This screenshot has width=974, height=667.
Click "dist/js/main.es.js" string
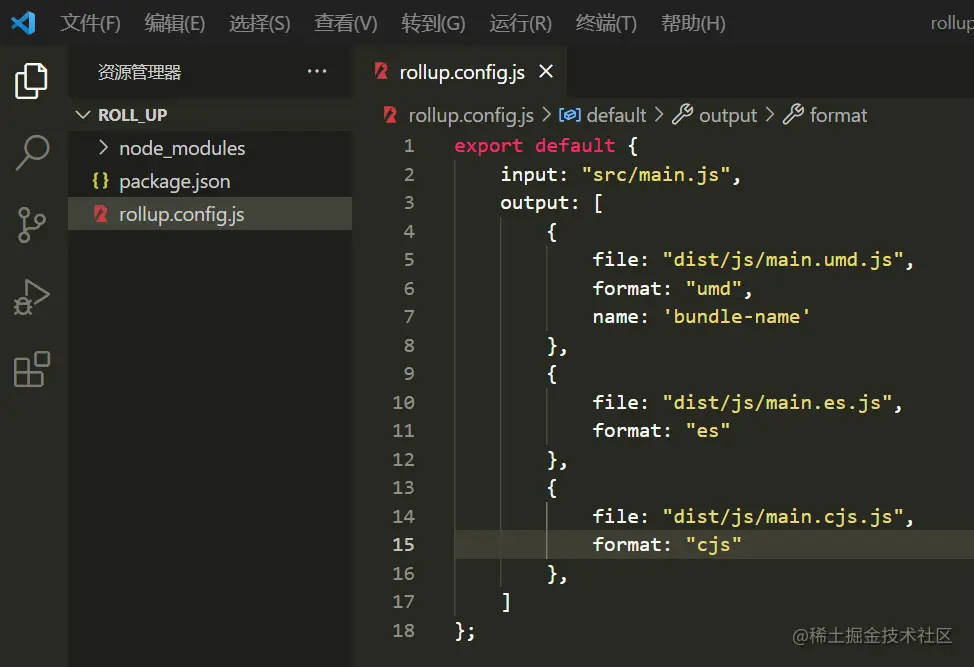click(777, 402)
